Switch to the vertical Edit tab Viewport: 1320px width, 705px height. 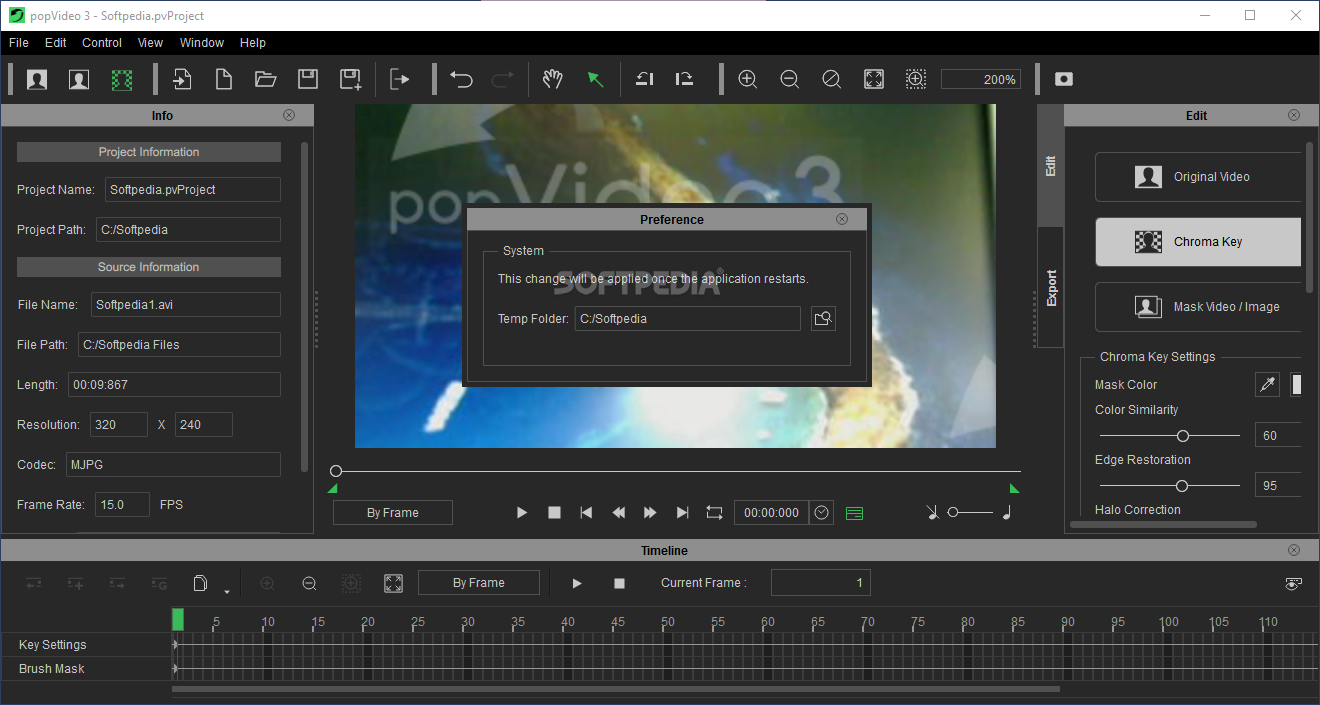click(x=1050, y=166)
